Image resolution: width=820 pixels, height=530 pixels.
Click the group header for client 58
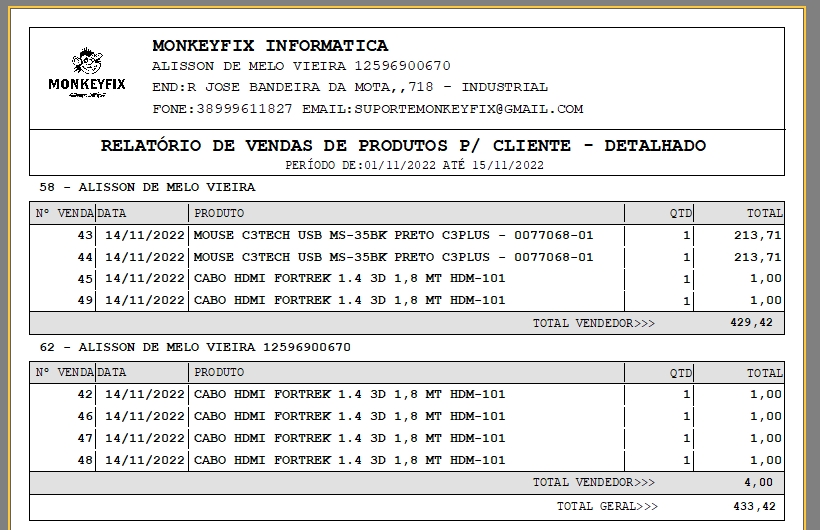[147, 187]
